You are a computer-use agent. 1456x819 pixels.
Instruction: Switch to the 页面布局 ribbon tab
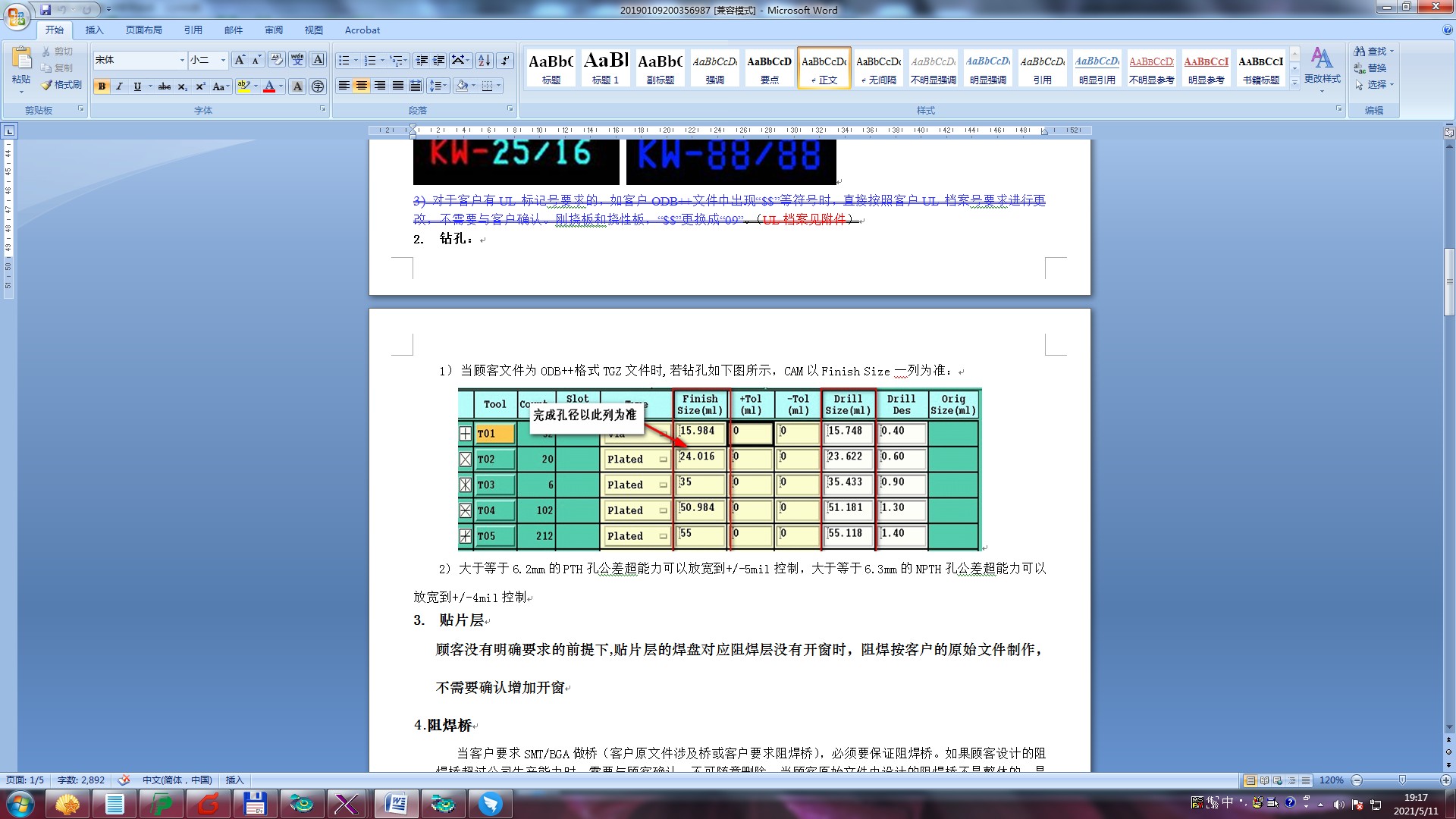pyautogui.click(x=144, y=30)
